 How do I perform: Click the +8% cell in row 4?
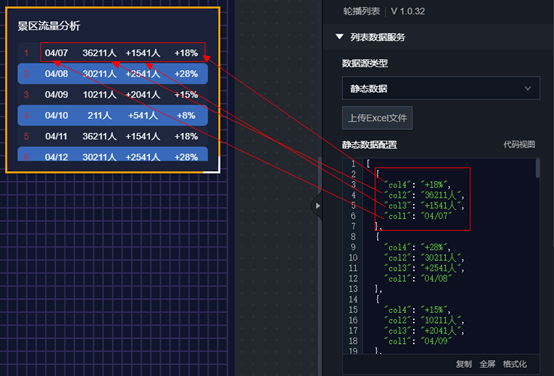click(x=186, y=116)
